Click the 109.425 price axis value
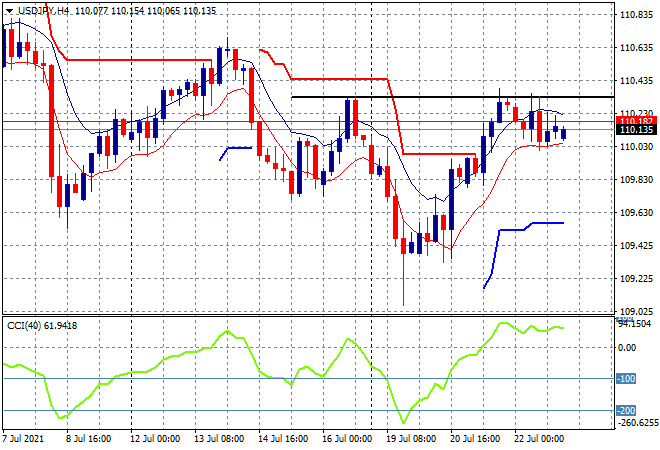Image resolution: width=660 pixels, height=450 pixels. click(636, 245)
